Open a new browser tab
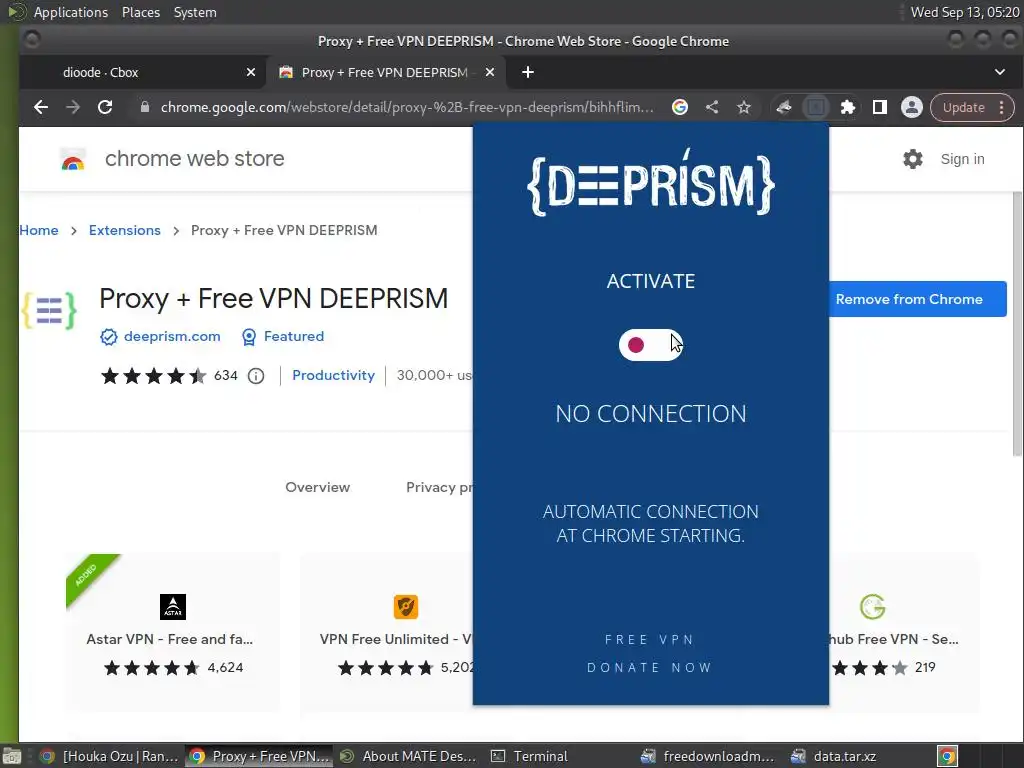 [528, 72]
